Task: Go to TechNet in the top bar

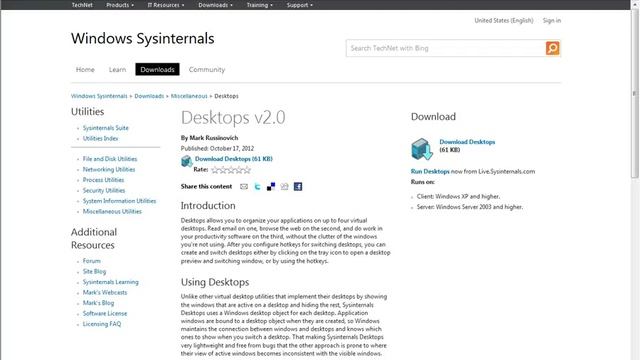Action: [x=82, y=5]
